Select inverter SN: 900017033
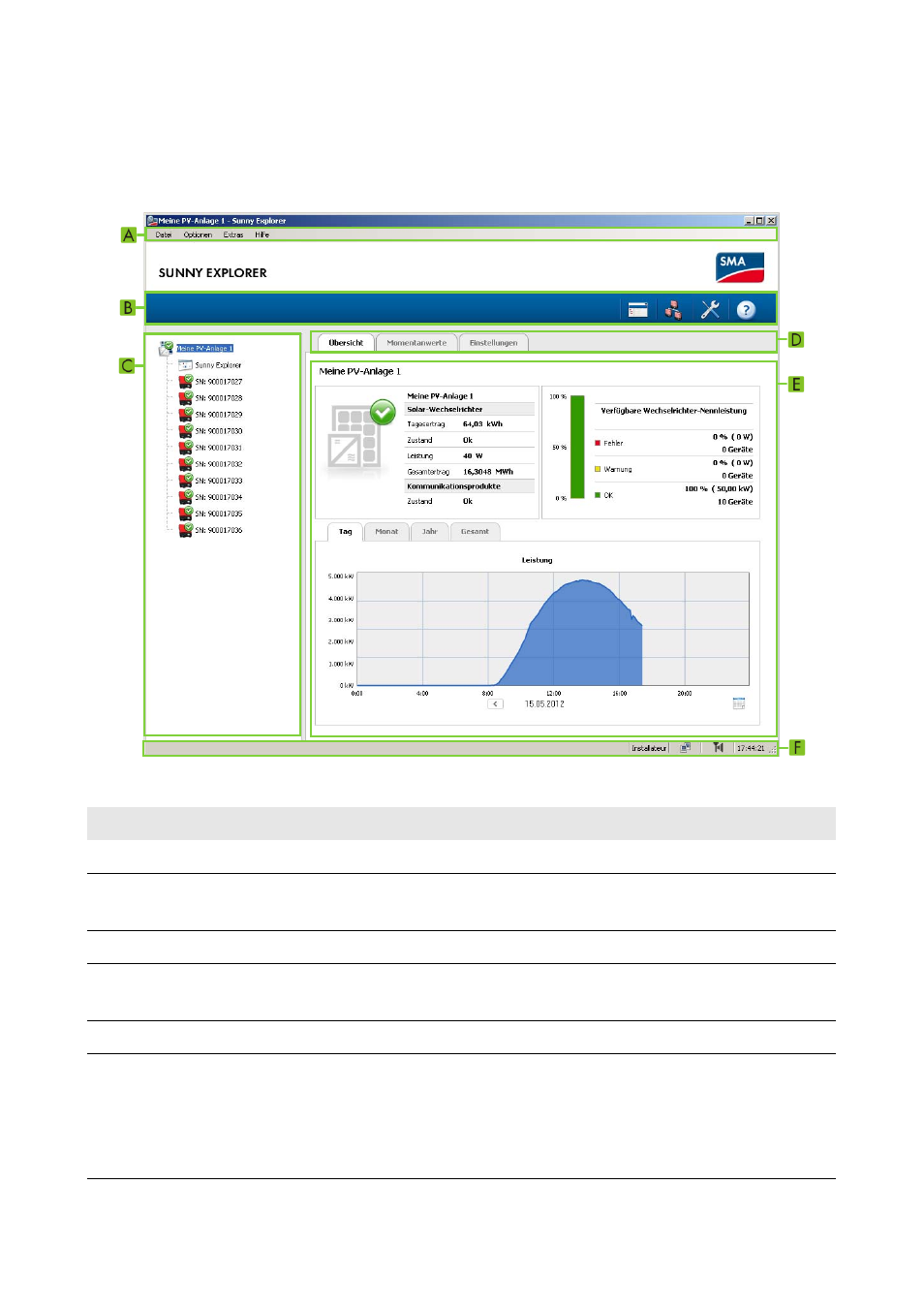 219,481
